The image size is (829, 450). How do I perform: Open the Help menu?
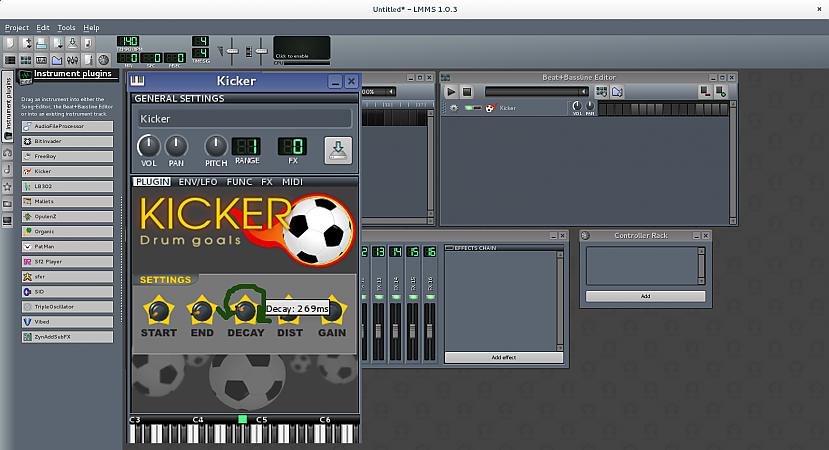(x=91, y=27)
